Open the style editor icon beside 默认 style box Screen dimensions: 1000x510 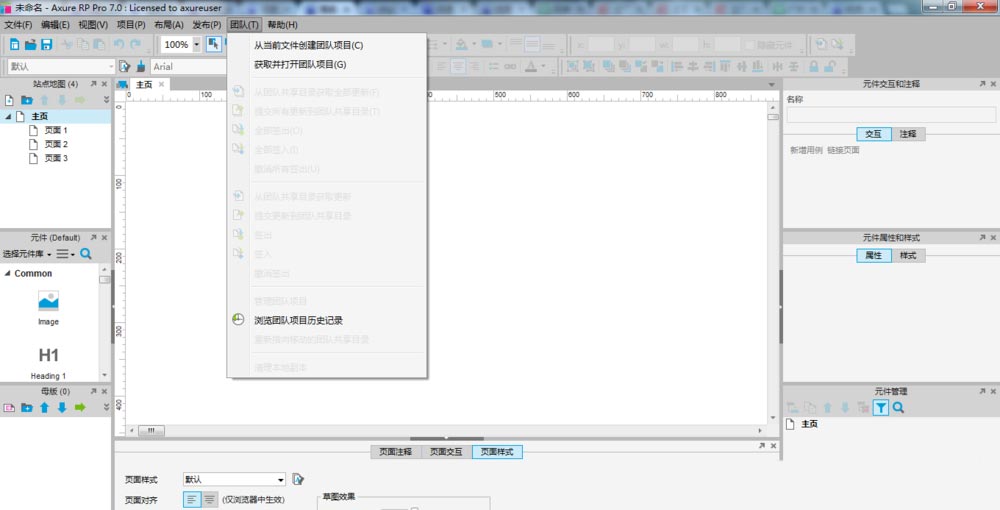tap(124, 66)
